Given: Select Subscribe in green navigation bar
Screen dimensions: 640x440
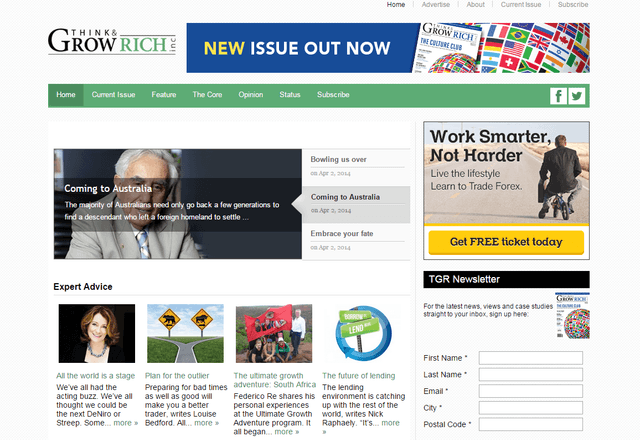Looking at the screenshot, I should [x=333, y=95].
